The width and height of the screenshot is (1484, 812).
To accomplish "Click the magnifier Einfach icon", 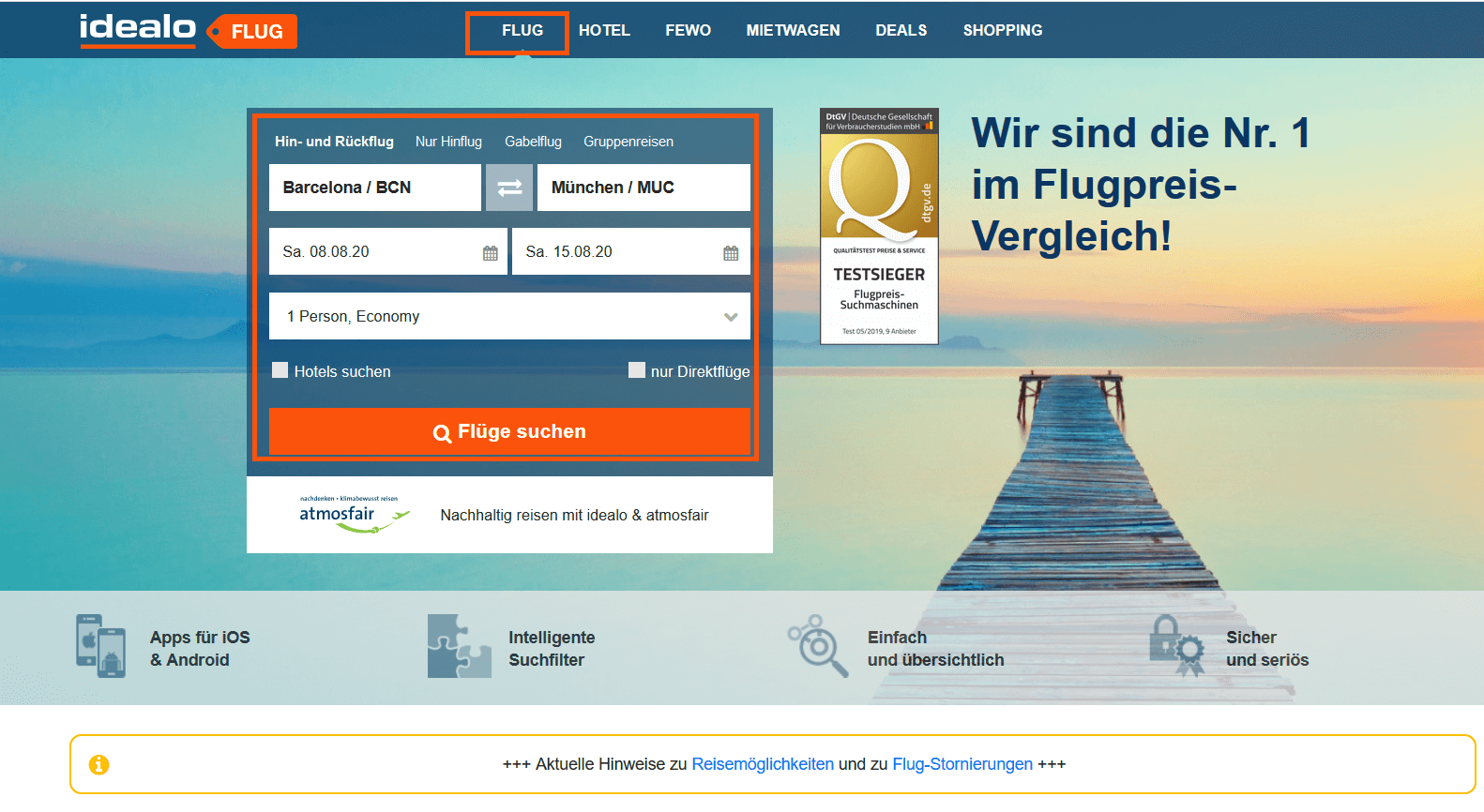I will [x=818, y=646].
